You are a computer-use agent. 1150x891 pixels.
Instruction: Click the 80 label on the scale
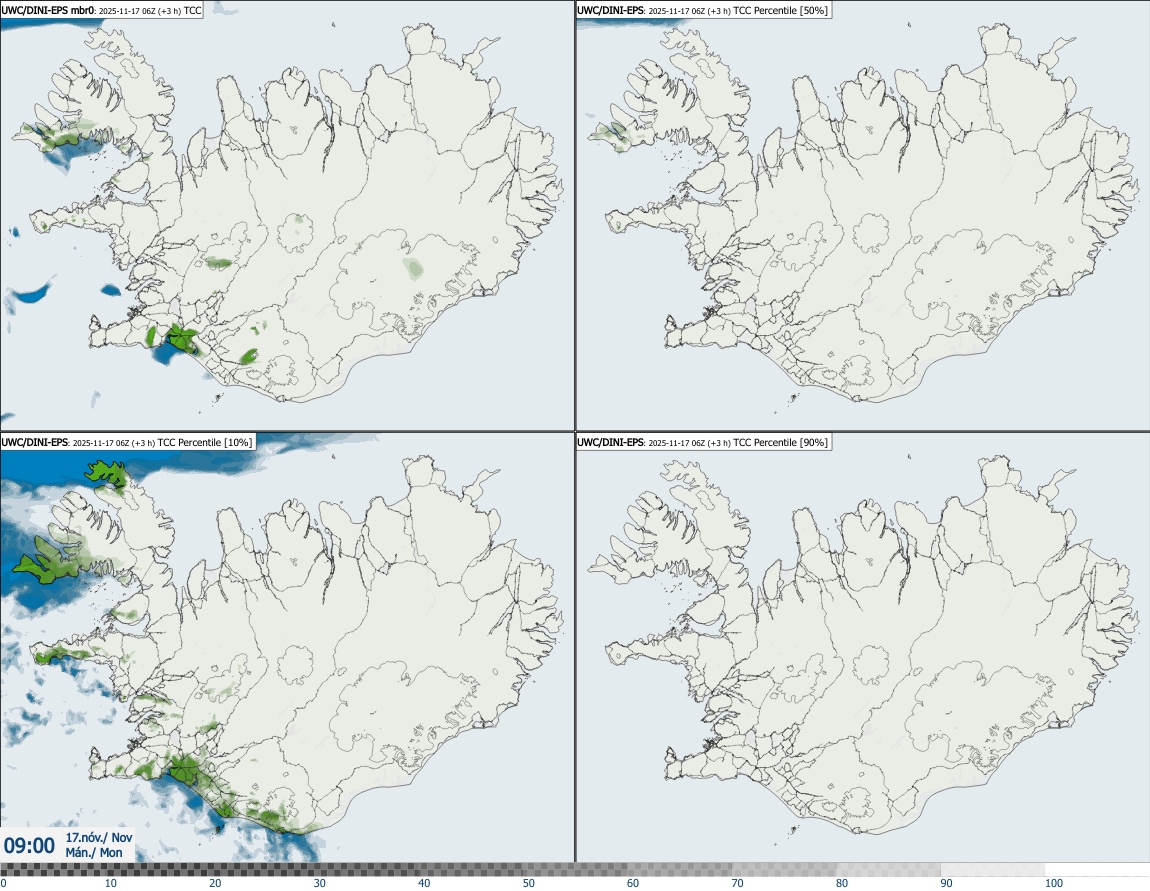842,883
